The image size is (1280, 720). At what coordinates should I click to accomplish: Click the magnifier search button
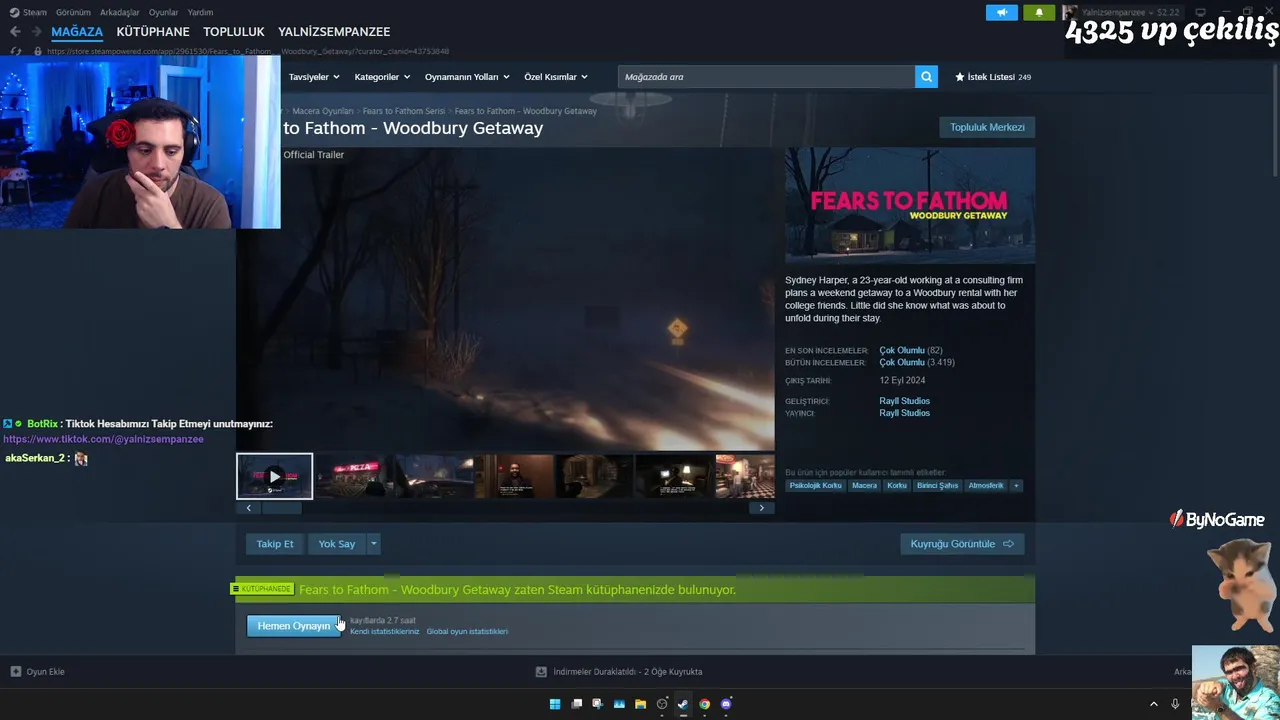tap(926, 77)
